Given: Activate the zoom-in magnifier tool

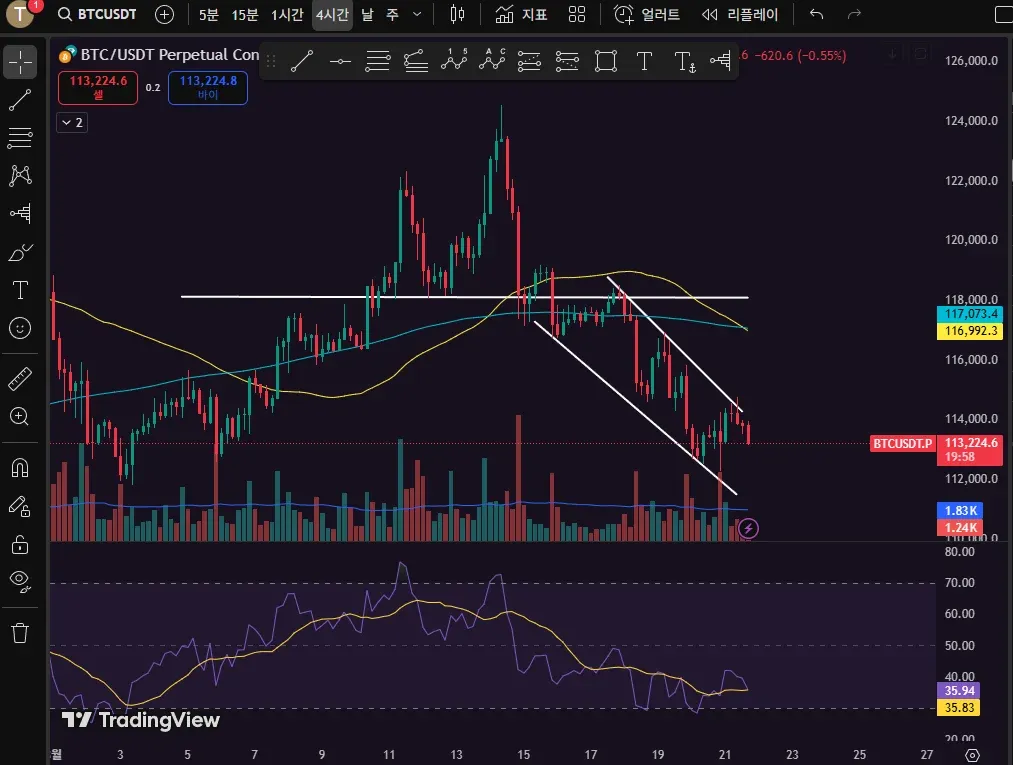Looking at the screenshot, I should (20, 417).
